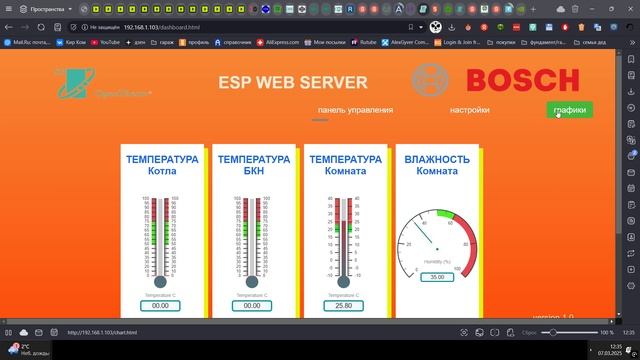Open the settings gear in the side panel

coord(631,286)
